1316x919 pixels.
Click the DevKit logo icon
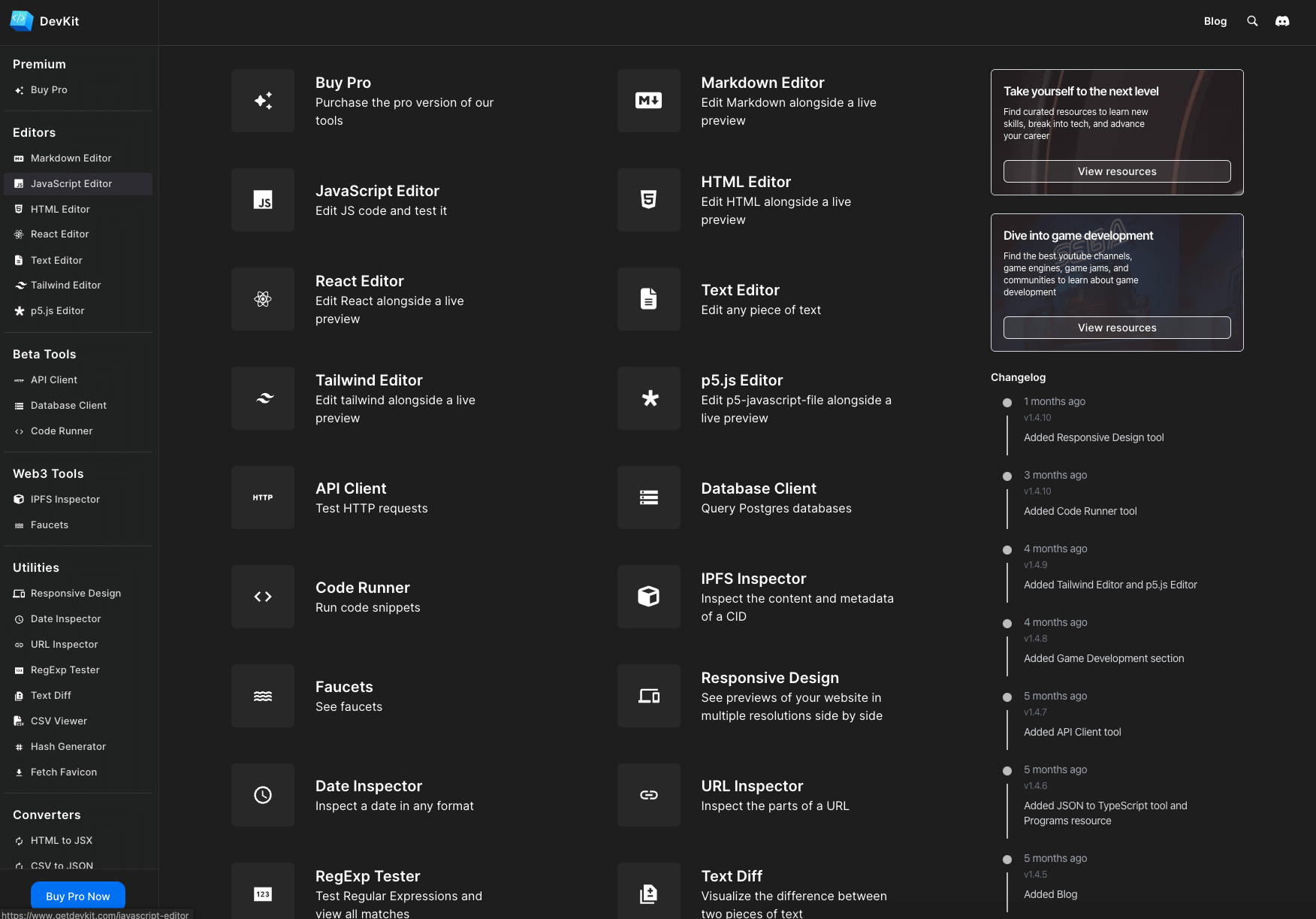pos(21,21)
